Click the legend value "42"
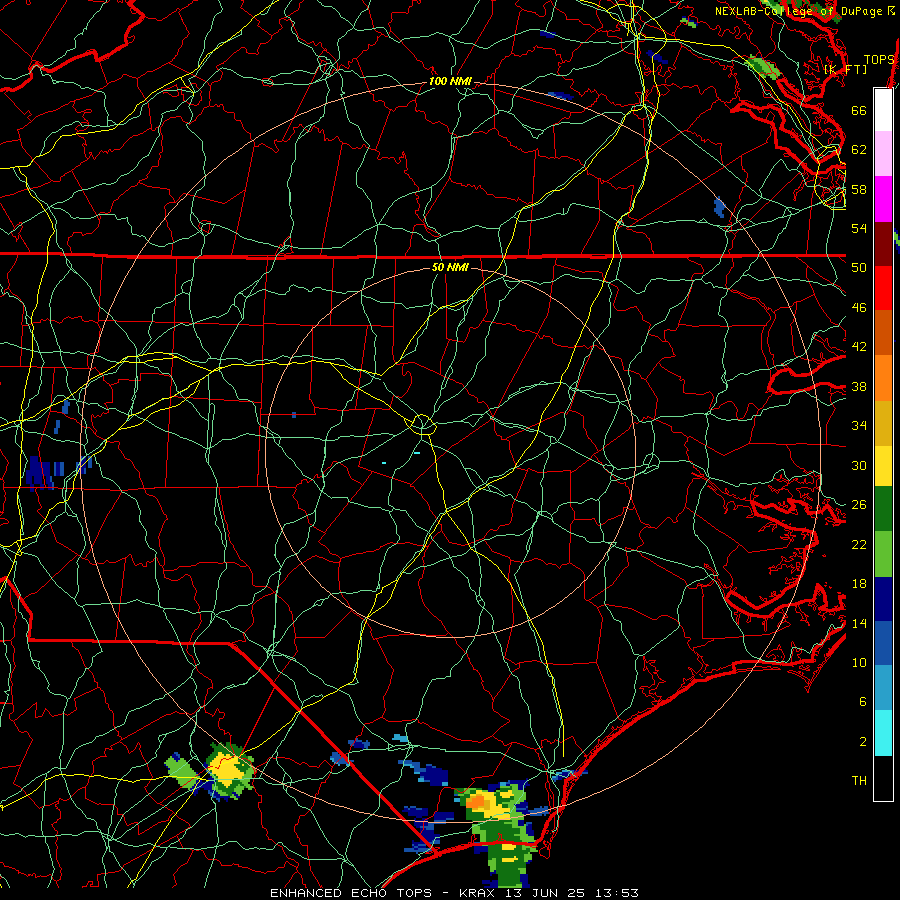Image resolution: width=900 pixels, height=900 pixels. tap(859, 347)
